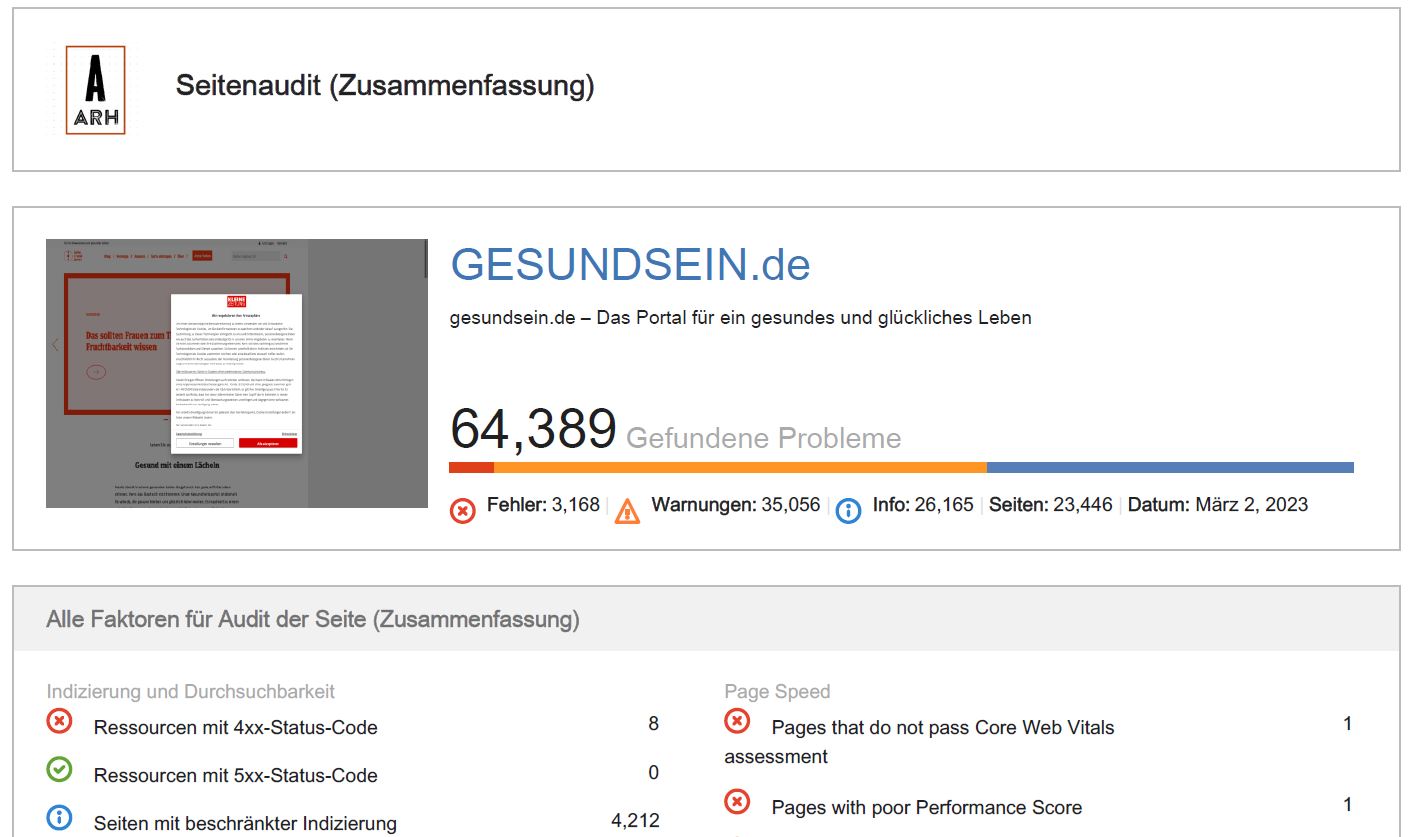This screenshot has height=837, width=1414.
Task: Click the info icon for Seiten mit beschränkter Indizierung
Action: tap(60, 817)
